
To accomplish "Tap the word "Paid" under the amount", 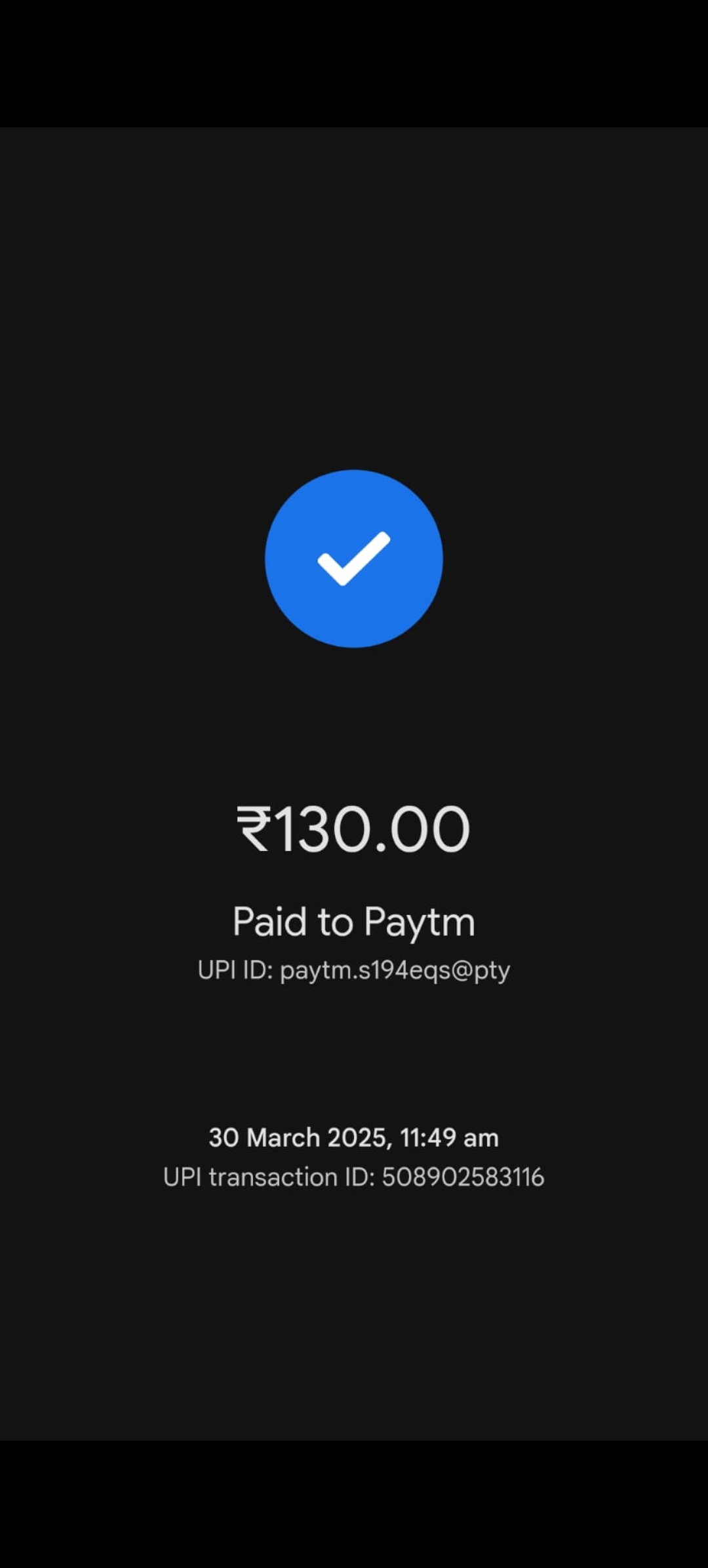I will coord(270,921).
